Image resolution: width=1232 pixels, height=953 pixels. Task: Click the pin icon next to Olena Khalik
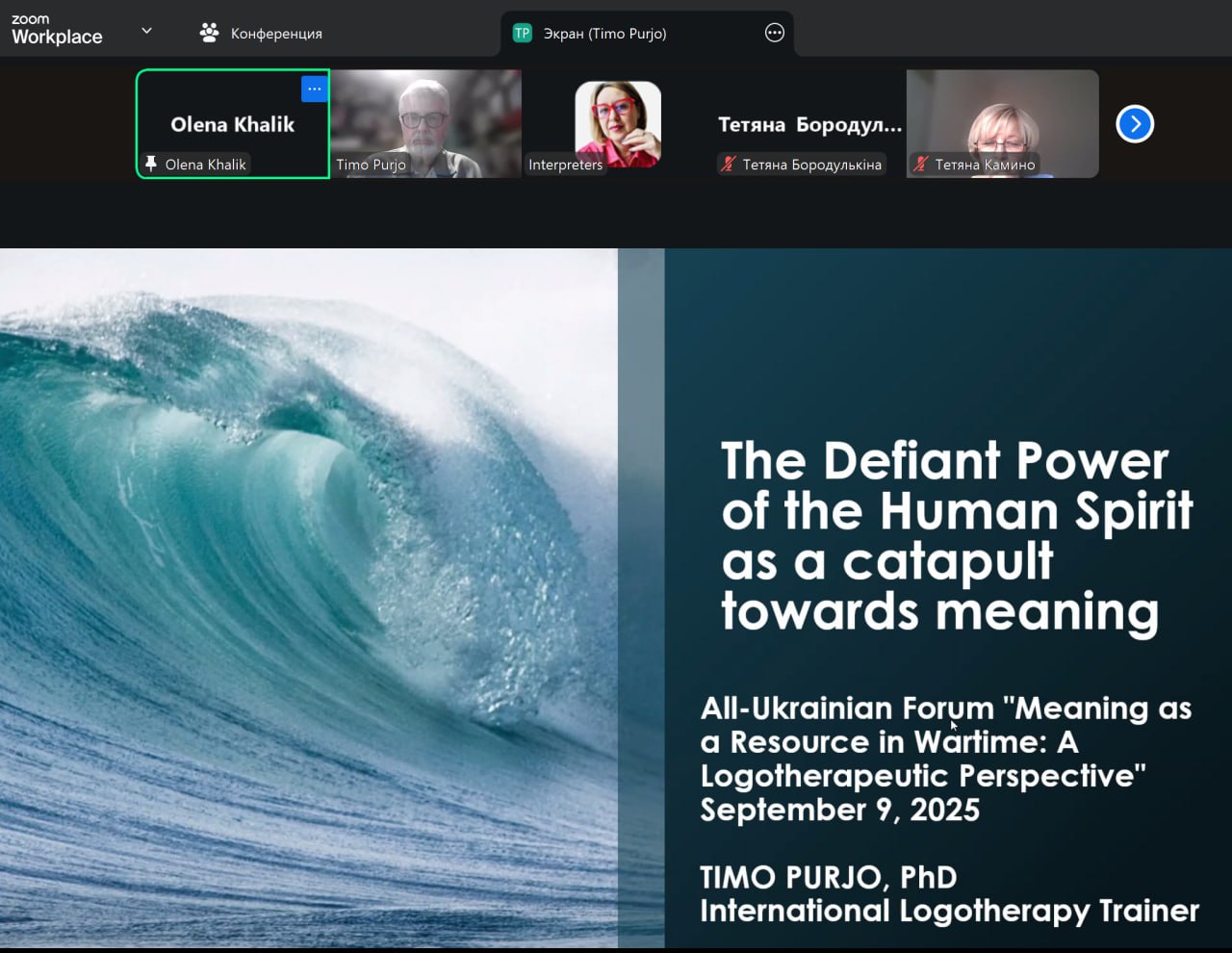pyautogui.click(x=151, y=164)
